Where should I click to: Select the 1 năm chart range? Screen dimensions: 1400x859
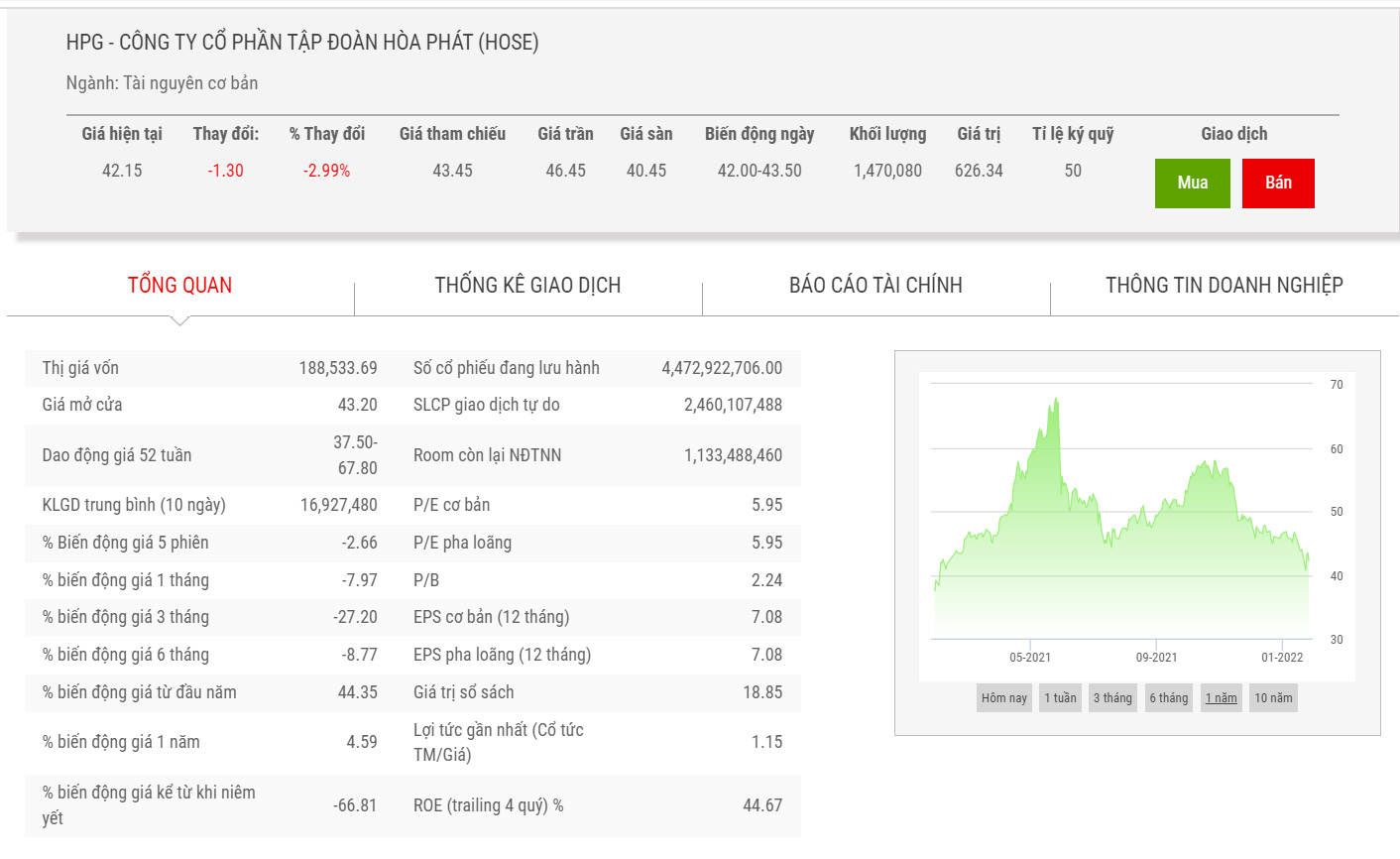coord(1221,698)
